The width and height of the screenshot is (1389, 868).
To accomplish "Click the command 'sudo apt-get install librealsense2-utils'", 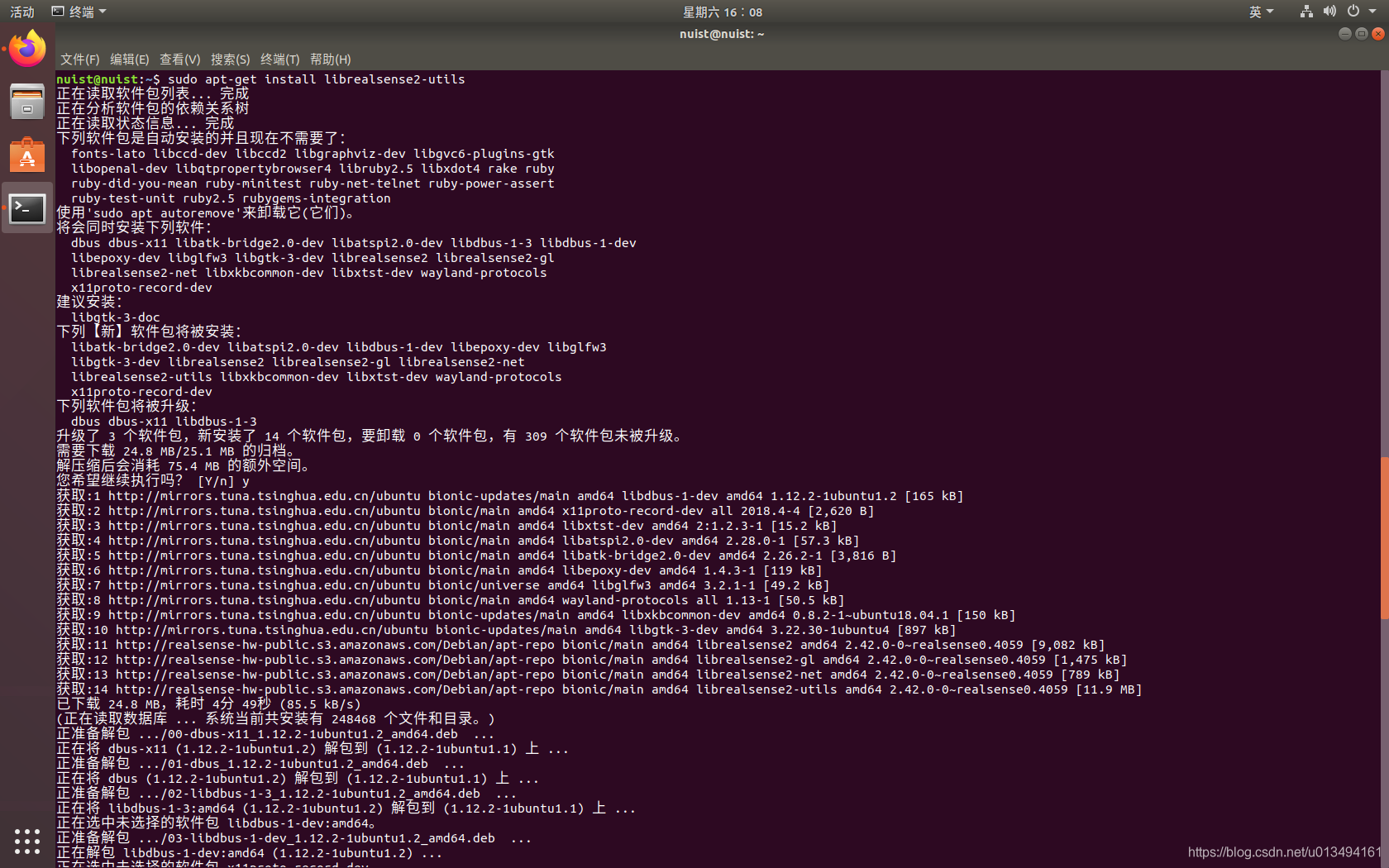I will click(x=316, y=79).
